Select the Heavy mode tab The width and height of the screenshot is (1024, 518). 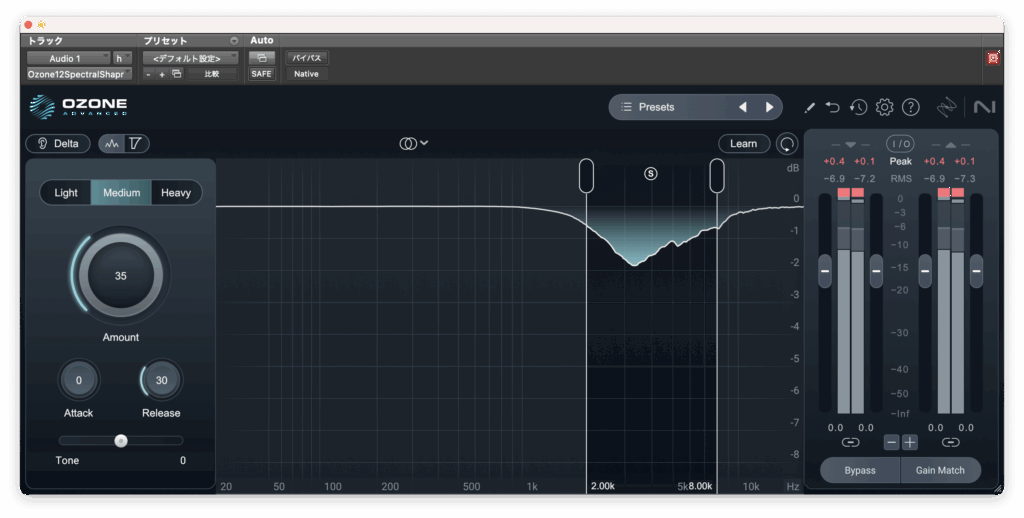(176, 193)
